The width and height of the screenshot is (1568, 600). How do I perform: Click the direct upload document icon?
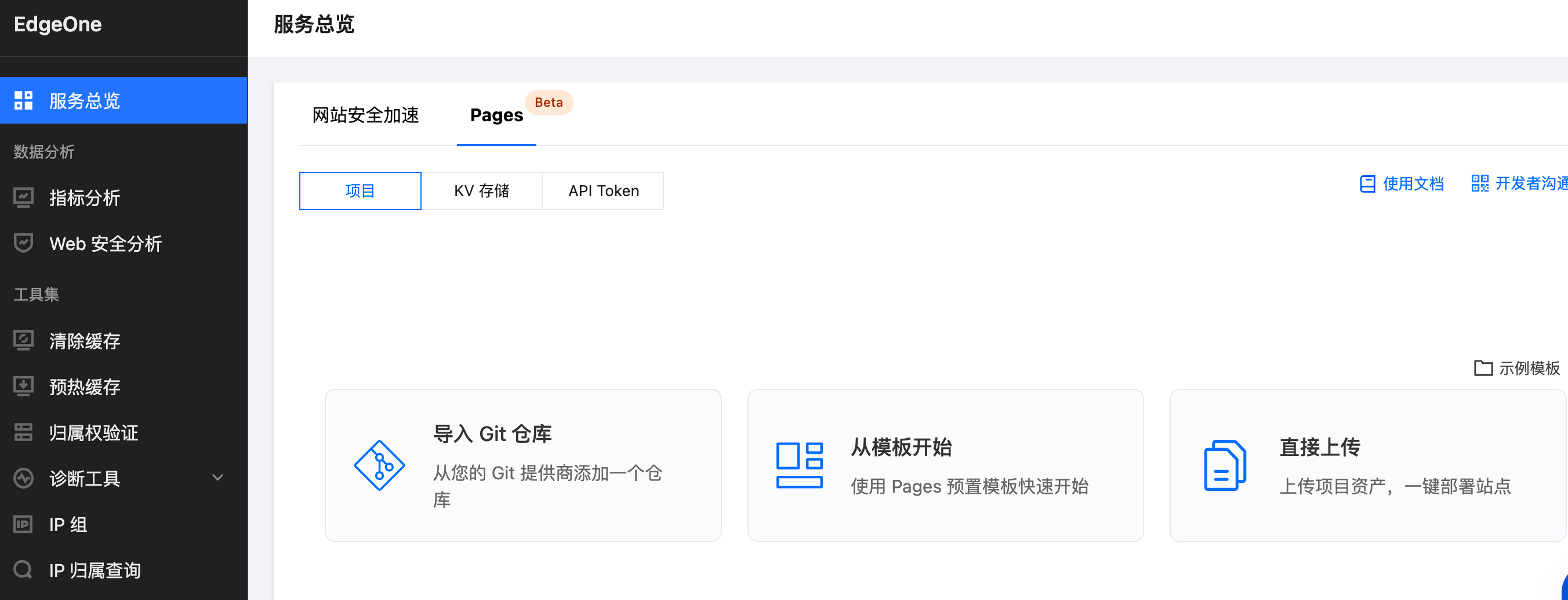point(1224,466)
